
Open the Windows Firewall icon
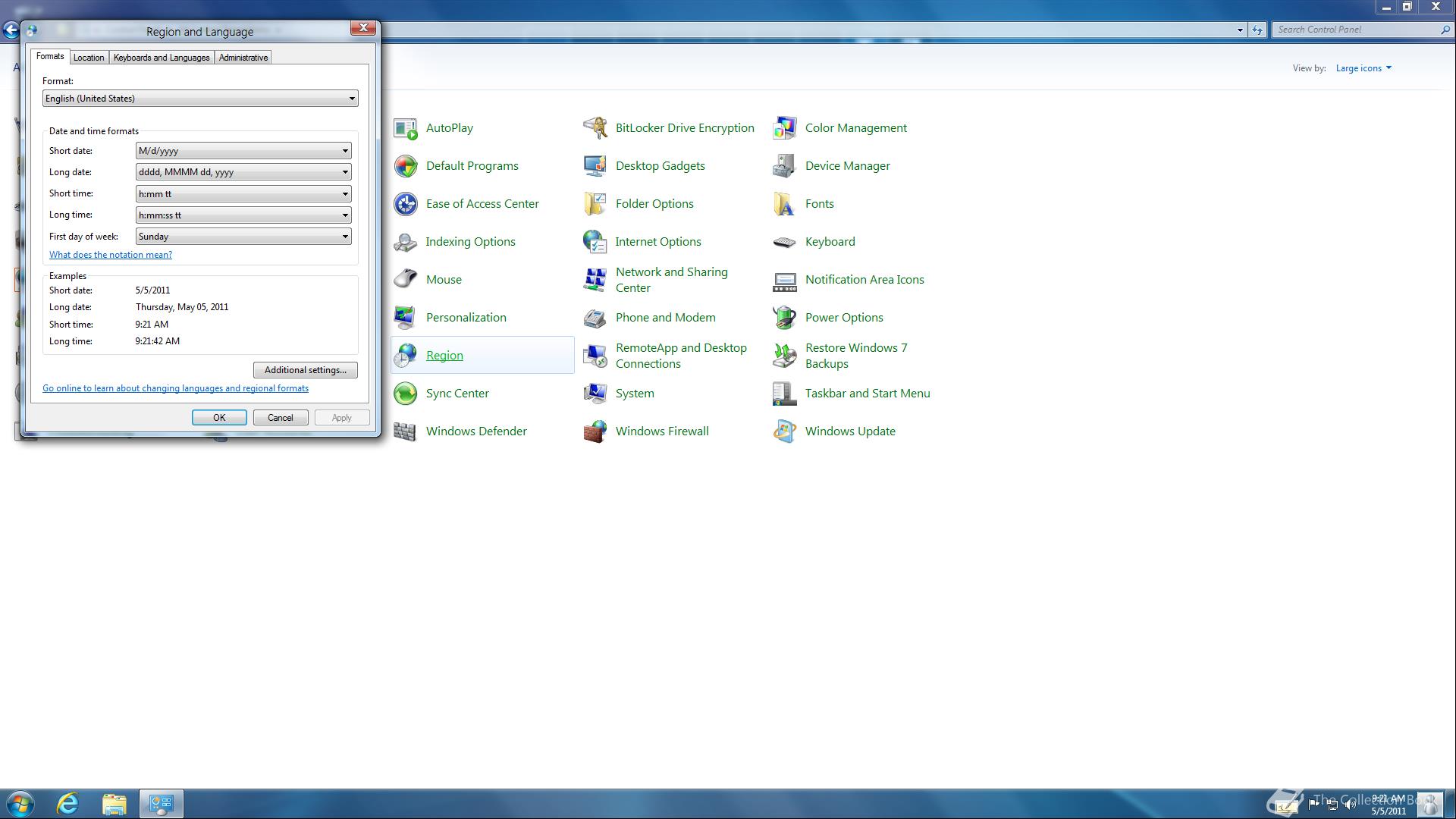tap(595, 431)
